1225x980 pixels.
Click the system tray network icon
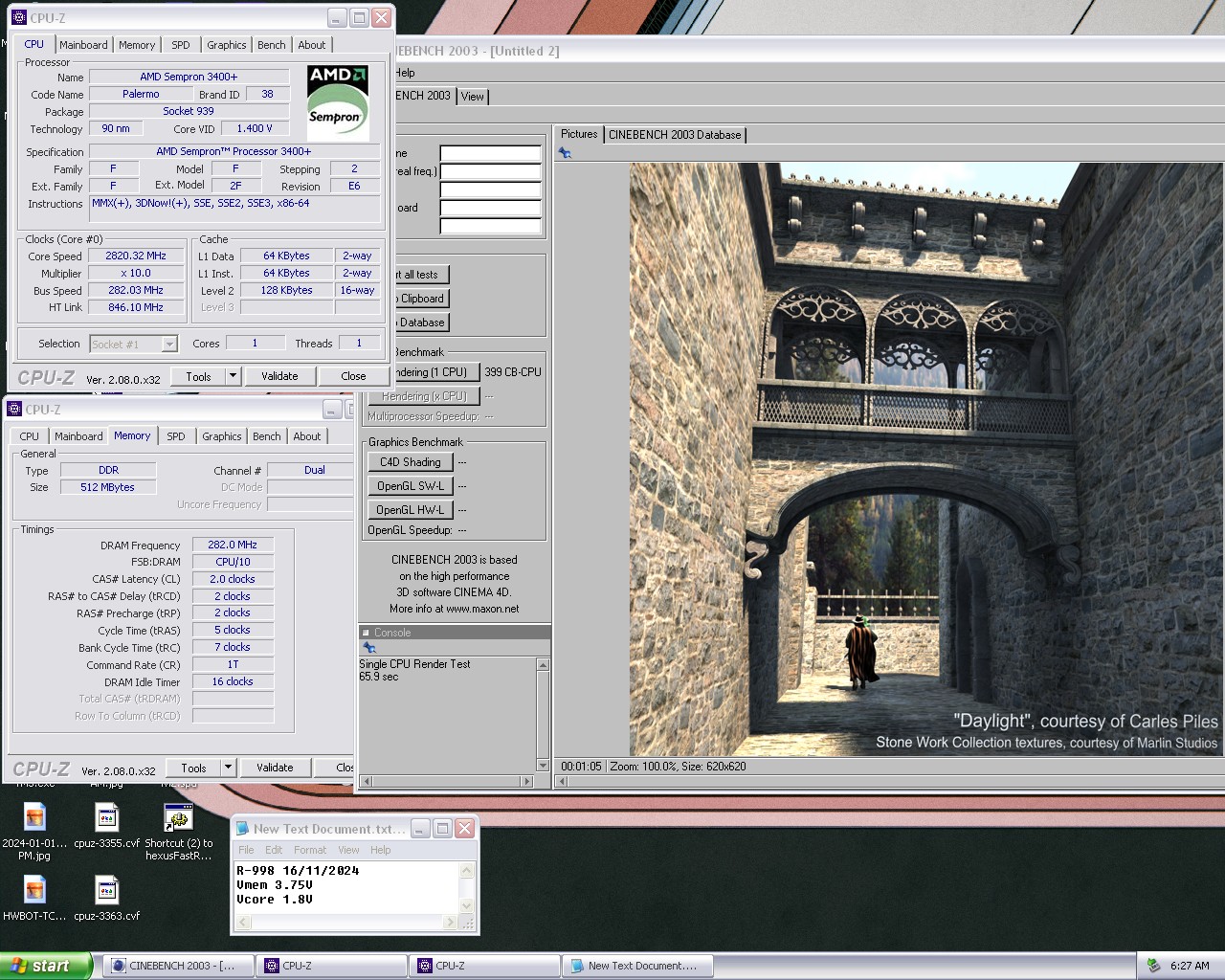coord(1153,966)
